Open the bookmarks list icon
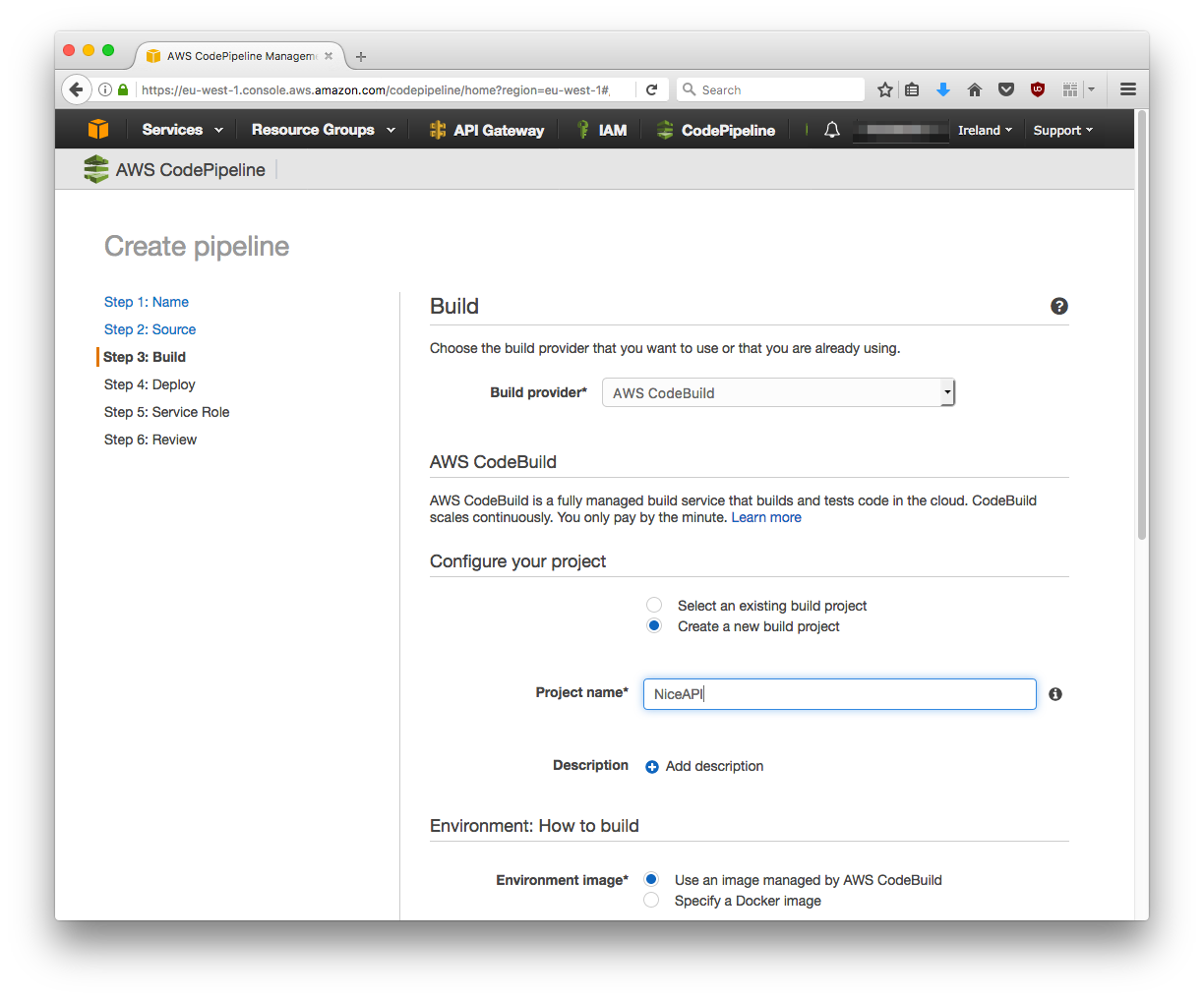Viewport: 1204px width, 999px height. 912,89
